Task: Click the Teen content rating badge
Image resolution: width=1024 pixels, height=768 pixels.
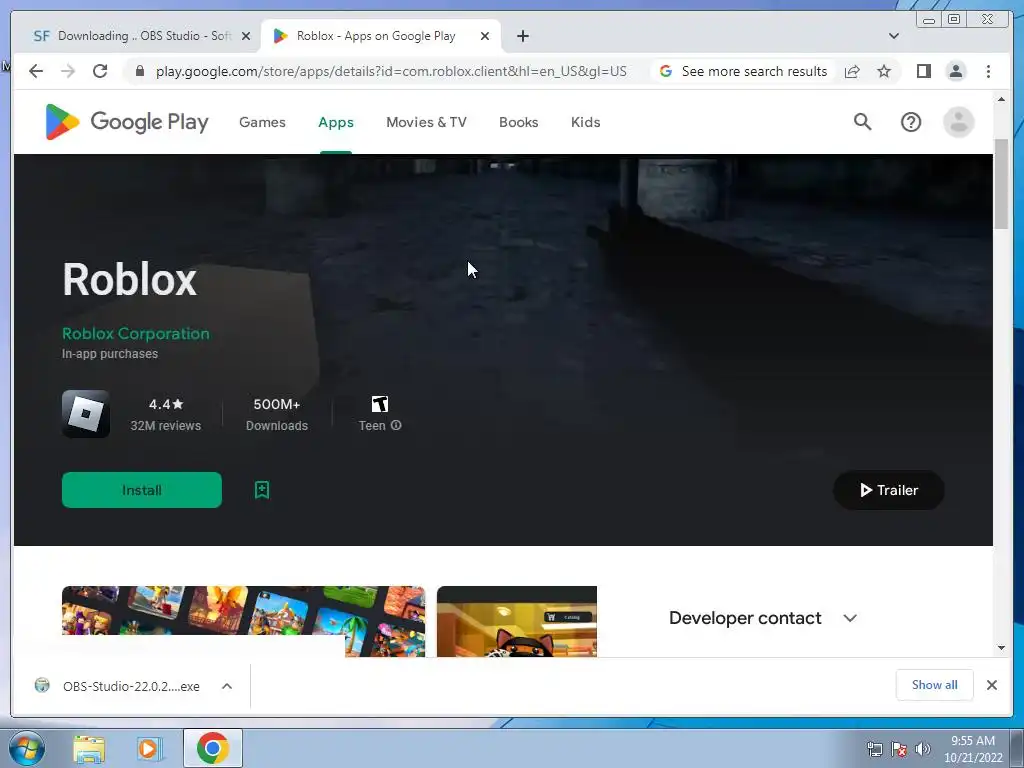Action: pos(379,404)
